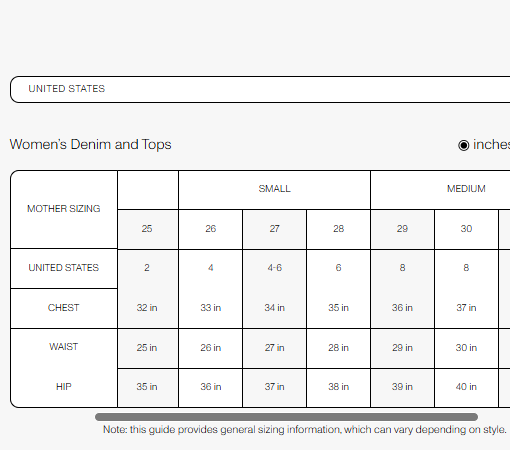The height and width of the screenshot is (450, 510).
Task: Click the SMALL column header
Action: click(274, 189)
